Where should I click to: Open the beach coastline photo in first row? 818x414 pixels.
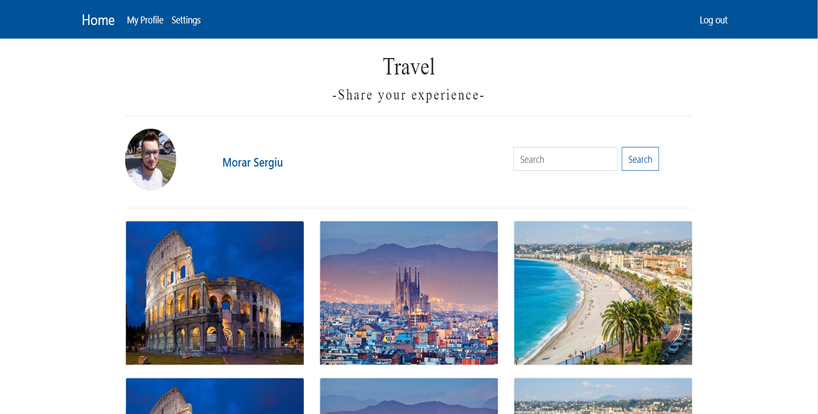pyautogui.click(x=603, y=293)
